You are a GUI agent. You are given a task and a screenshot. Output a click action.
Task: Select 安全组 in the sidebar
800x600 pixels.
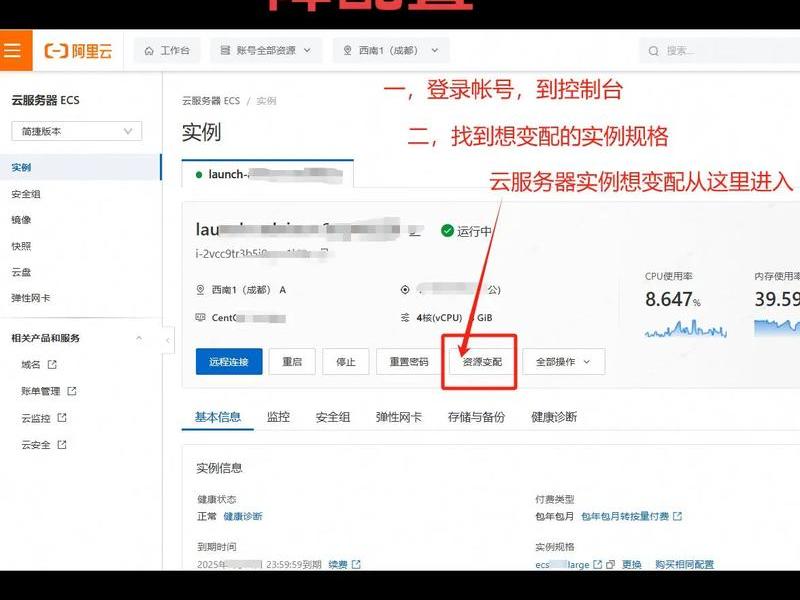pyautogui.click(x=26, y=194)
